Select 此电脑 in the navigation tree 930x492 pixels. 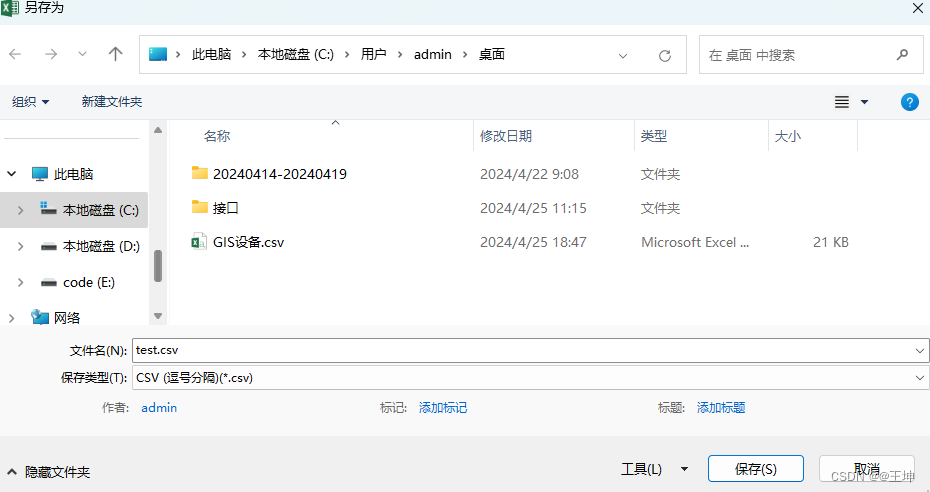click(74, 174)
